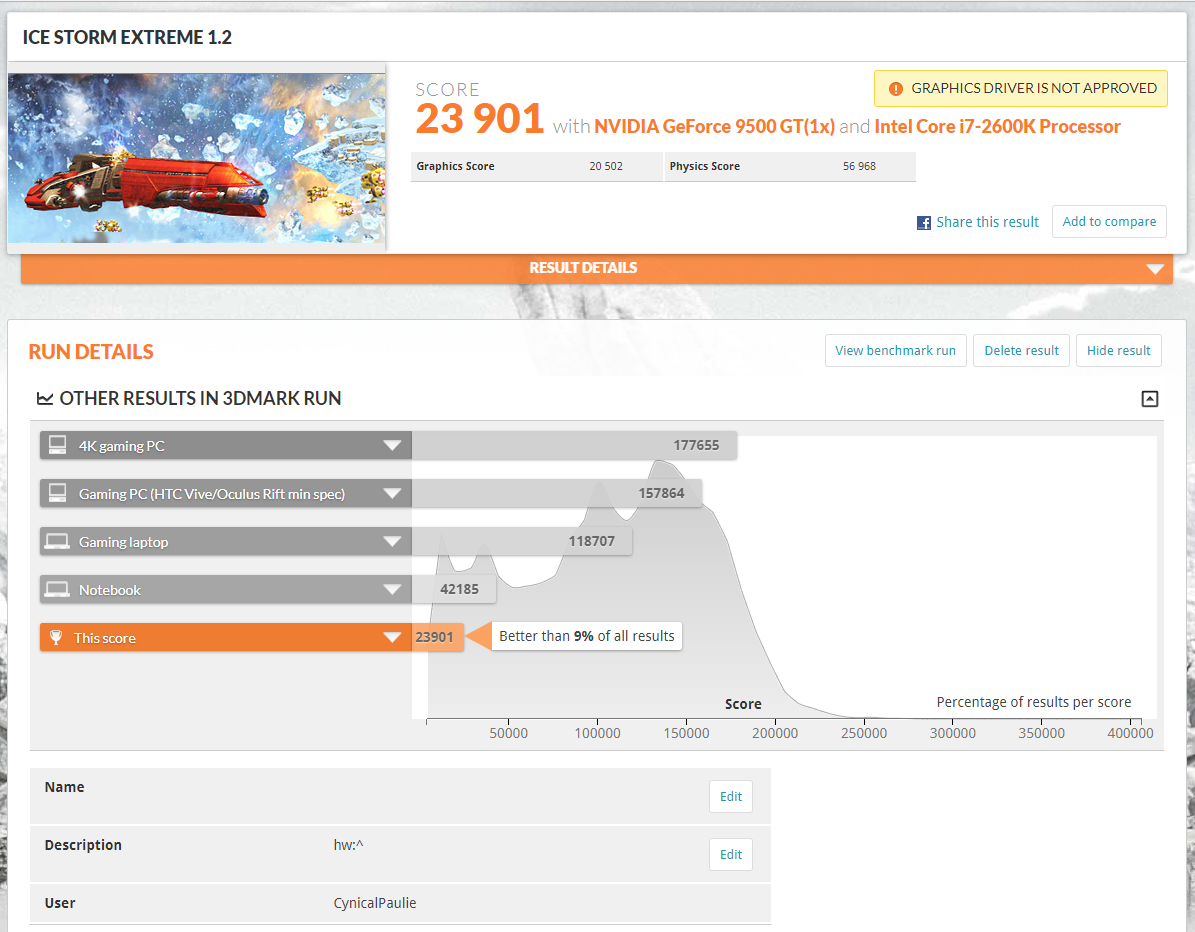The width and height of the screenshot is (1195, 932).
Task: Click the 400000 axis label on chart
Action: (x=1130, y=733)
